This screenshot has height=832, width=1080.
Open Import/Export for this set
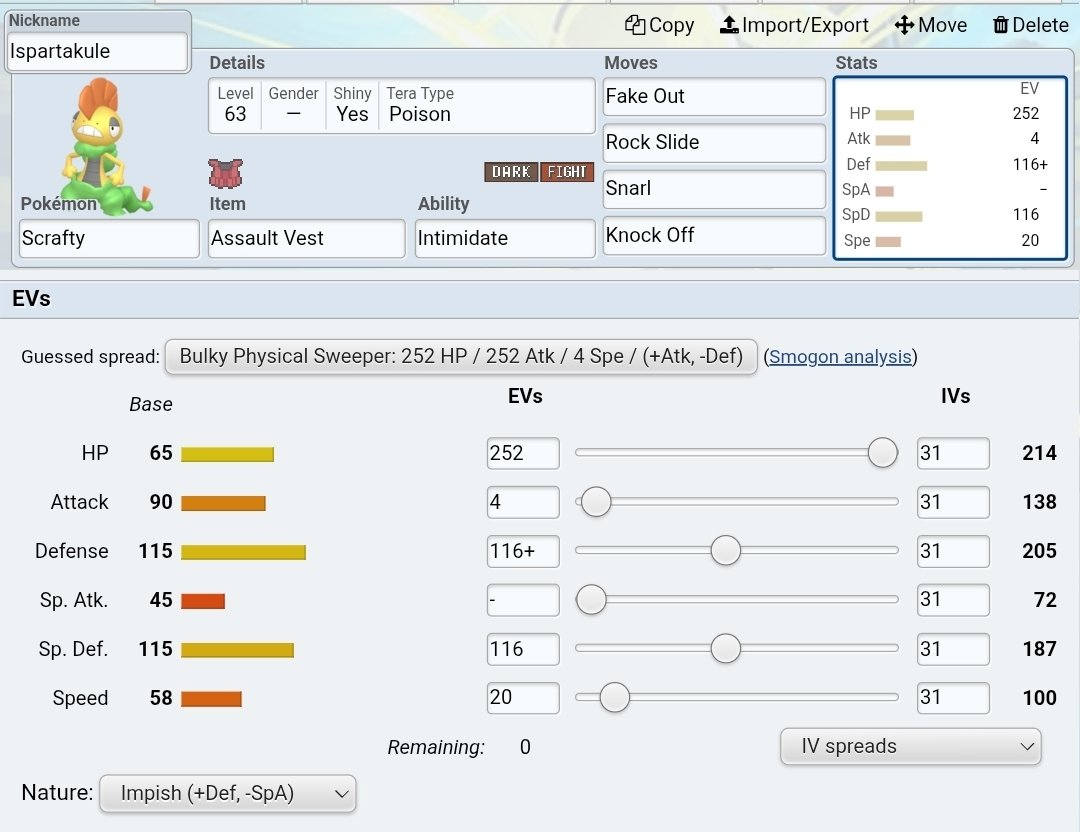(794, 25)
